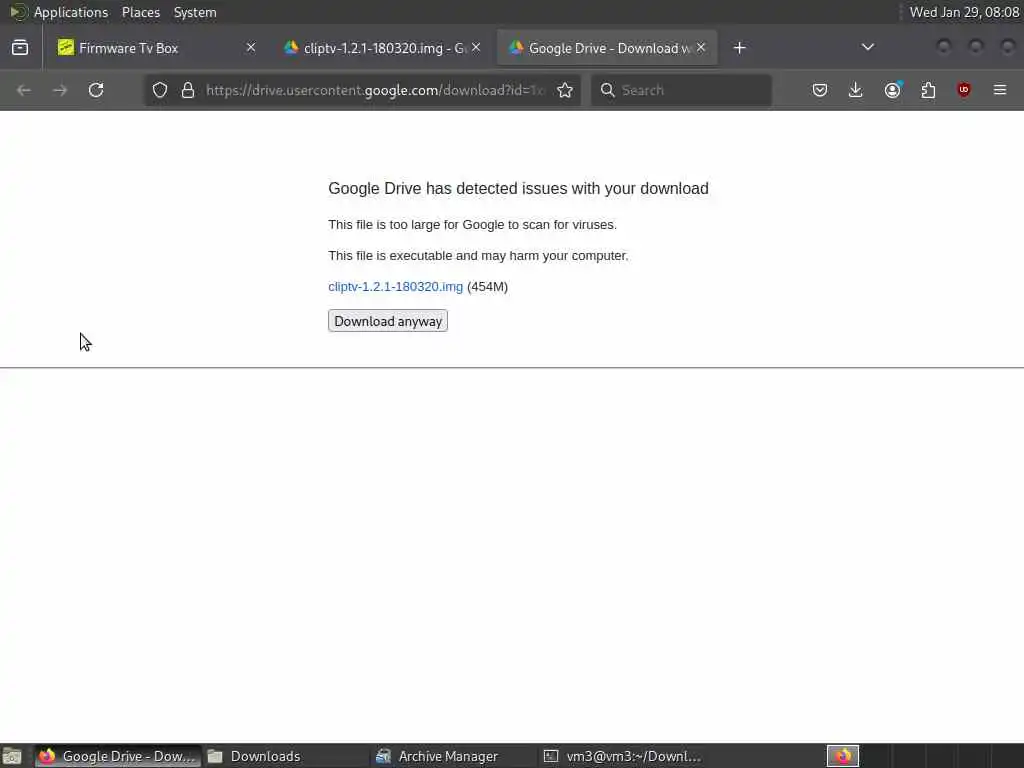Focus the Search input box
1024x768 pixels.
[681, 90]
